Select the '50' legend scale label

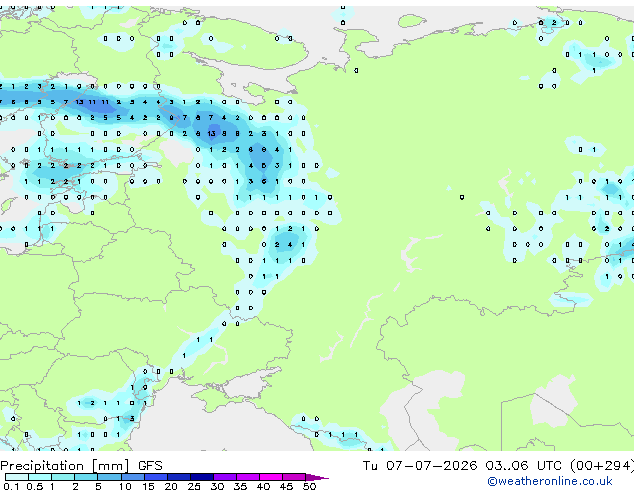(x=309, y=486)
